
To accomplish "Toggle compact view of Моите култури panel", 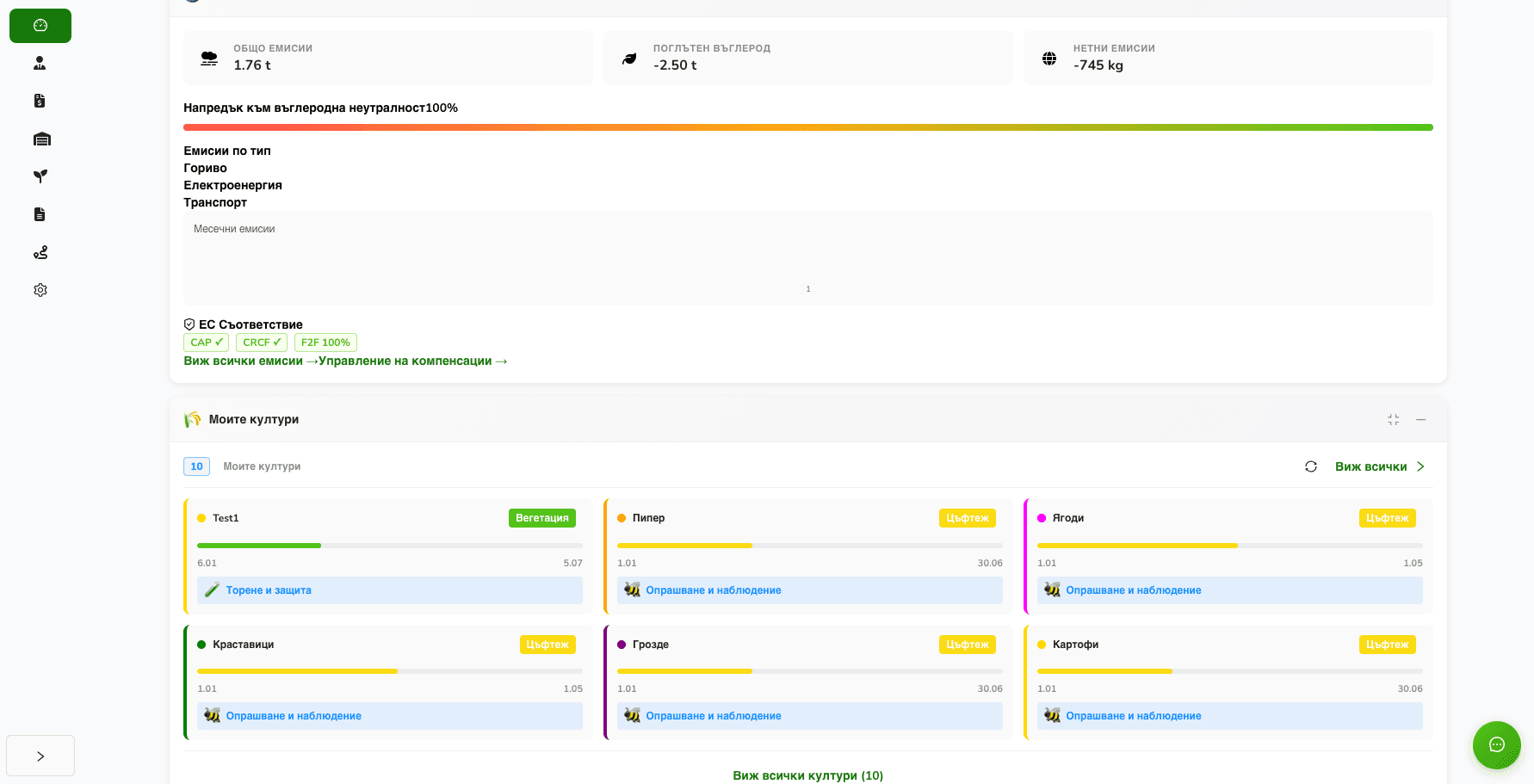I will (1393, 420).
